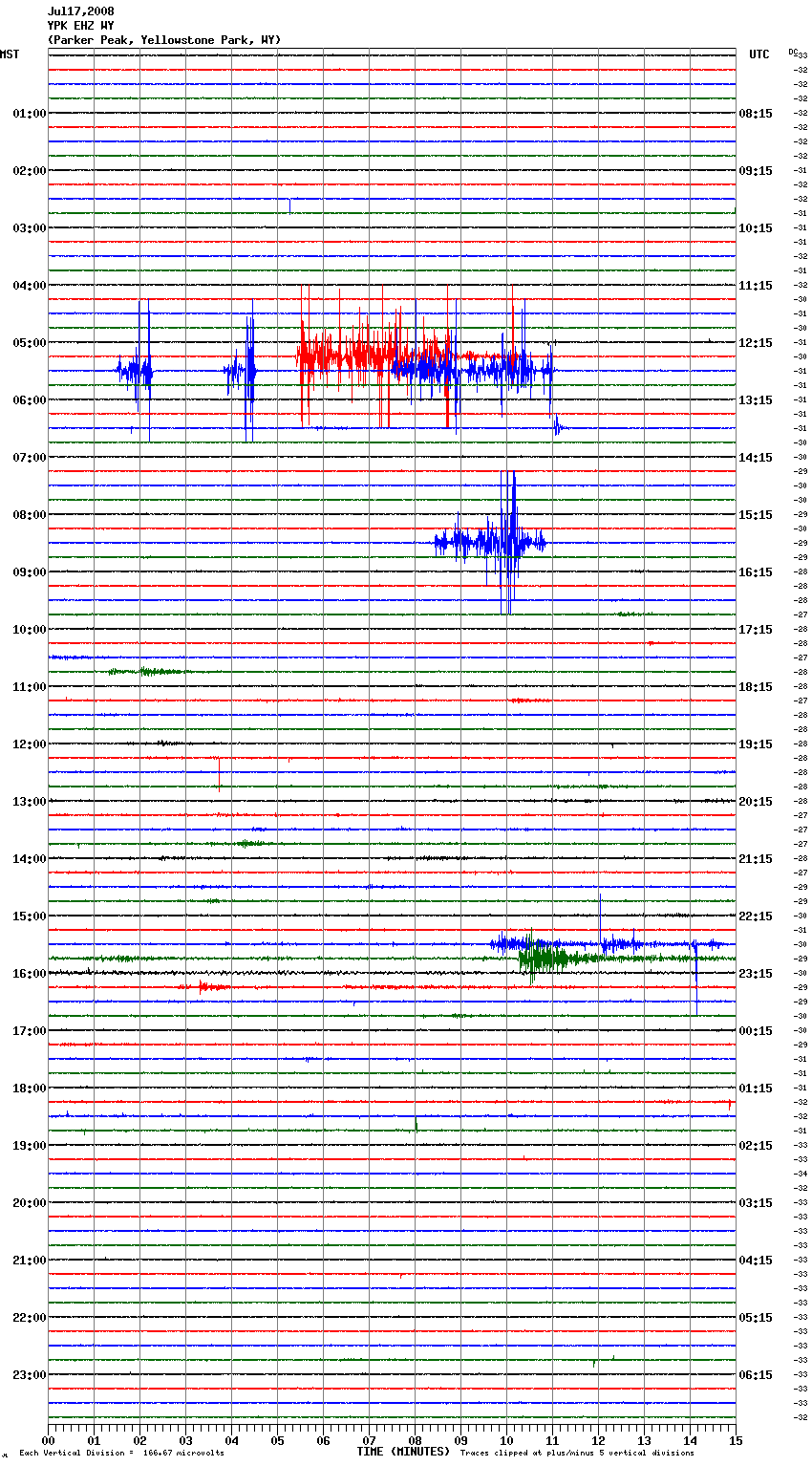Click the vertical division 166.67 microvolts note

(121, 1453)
